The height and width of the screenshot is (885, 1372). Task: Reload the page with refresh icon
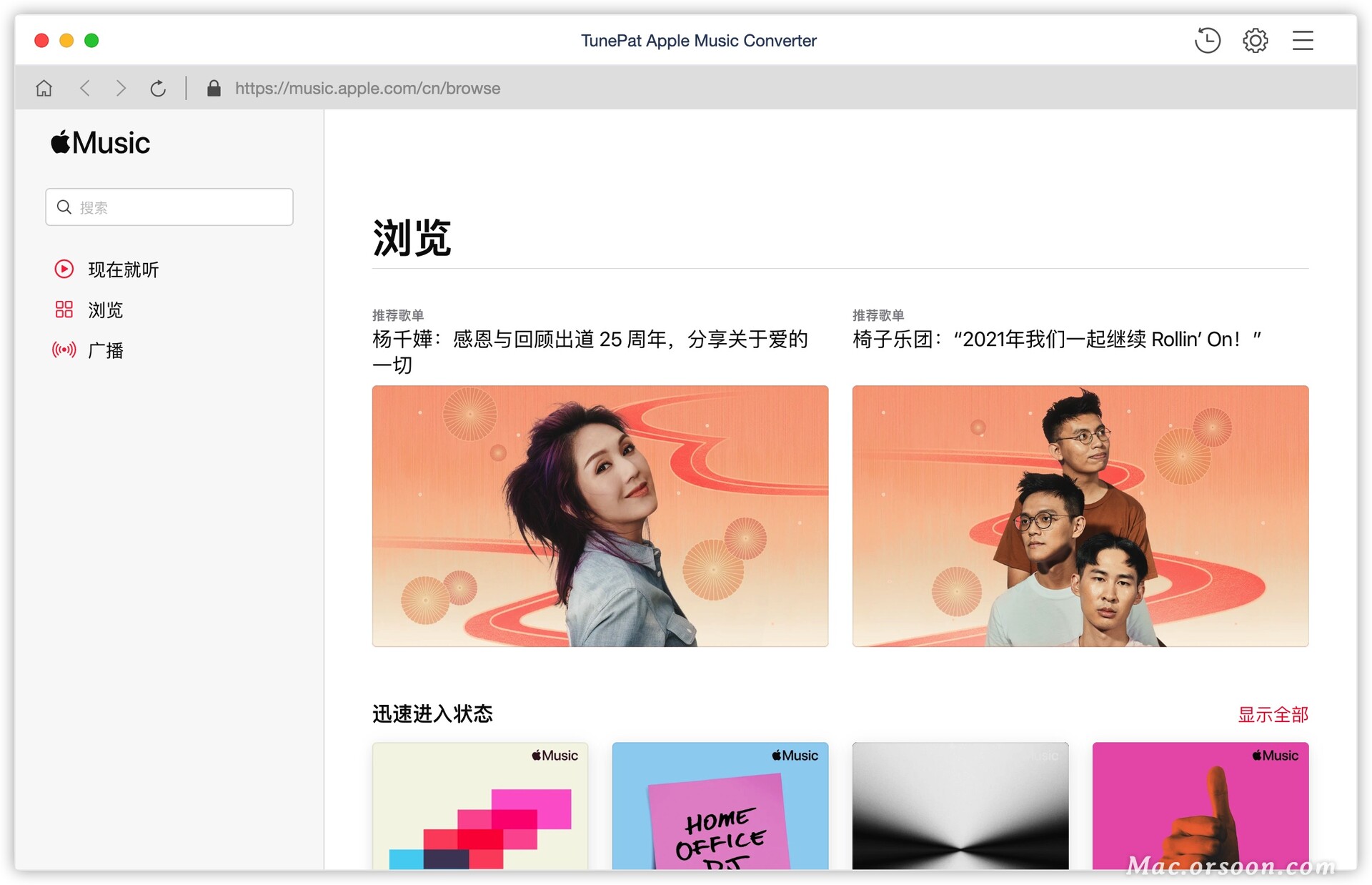point(158,89)
